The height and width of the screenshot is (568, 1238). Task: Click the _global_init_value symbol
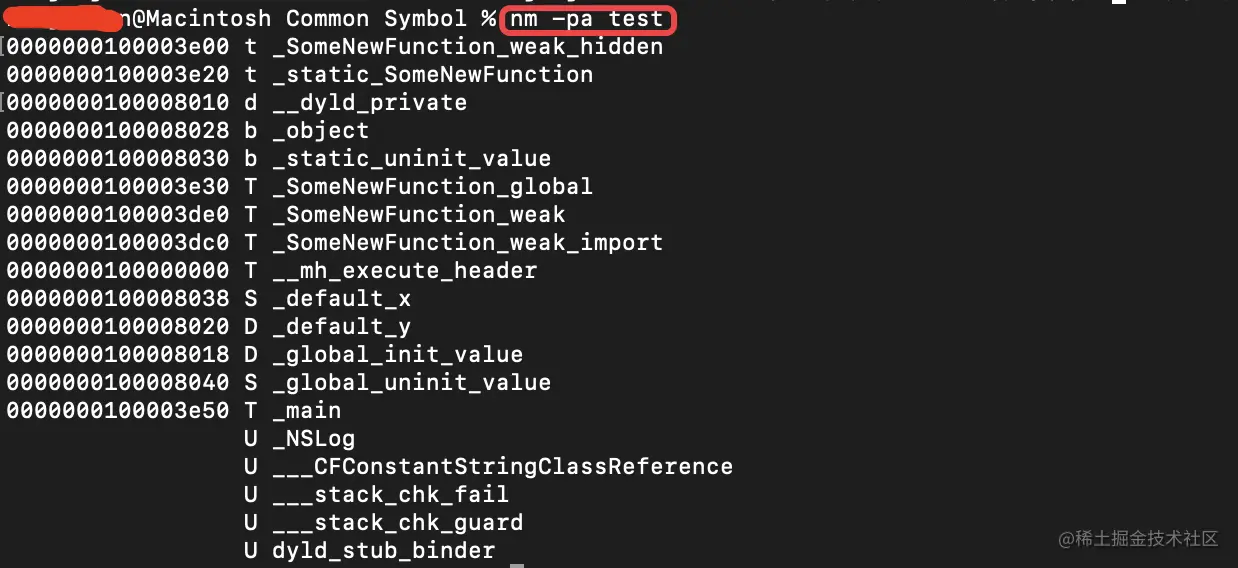[x=397, y=355]
